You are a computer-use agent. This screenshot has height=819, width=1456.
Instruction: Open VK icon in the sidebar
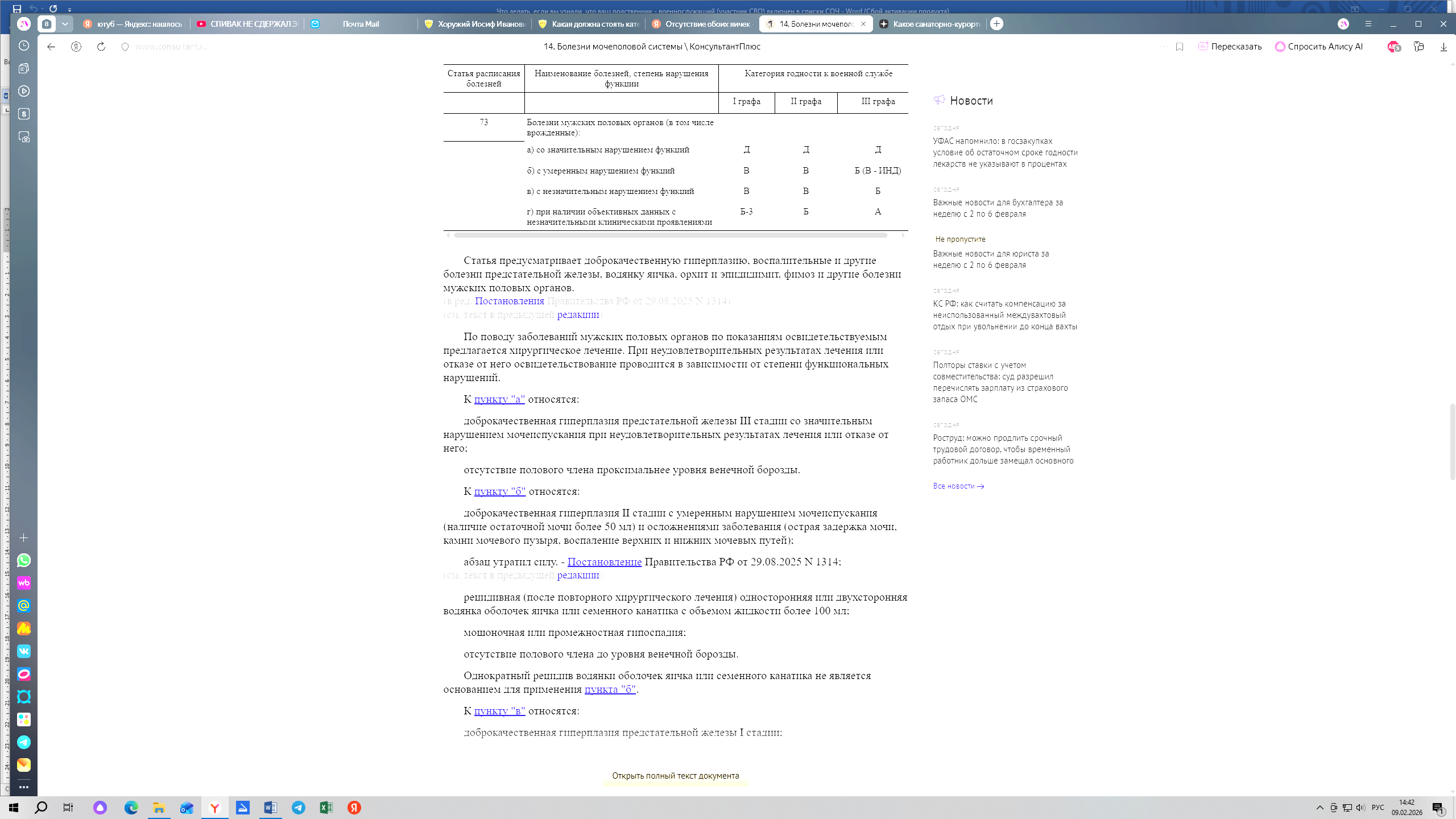click(x=24, y=651)
